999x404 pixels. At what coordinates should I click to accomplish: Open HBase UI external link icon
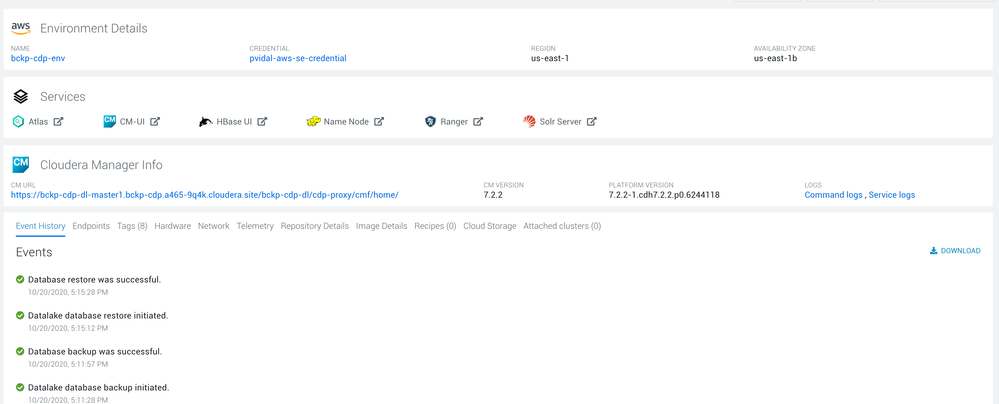[x=262, y=122]
